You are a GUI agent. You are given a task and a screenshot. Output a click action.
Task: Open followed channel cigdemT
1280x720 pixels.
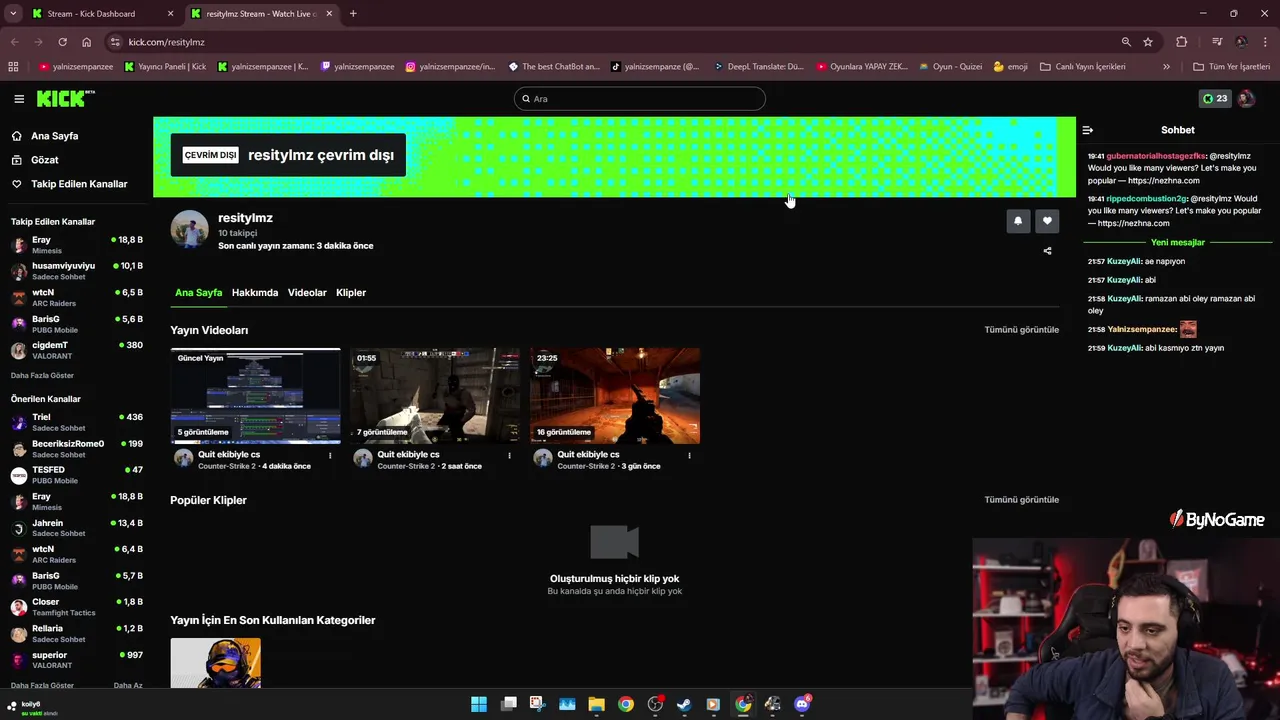(x=77, y=350)
